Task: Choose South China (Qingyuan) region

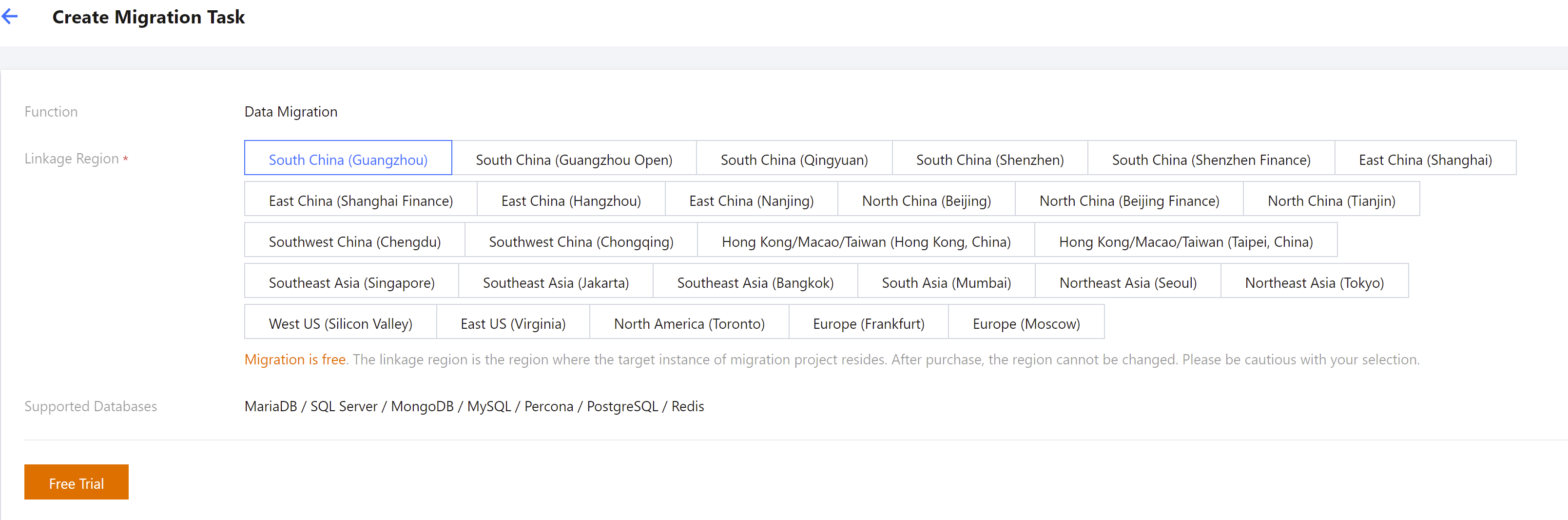Action: [x=794, y=159]
